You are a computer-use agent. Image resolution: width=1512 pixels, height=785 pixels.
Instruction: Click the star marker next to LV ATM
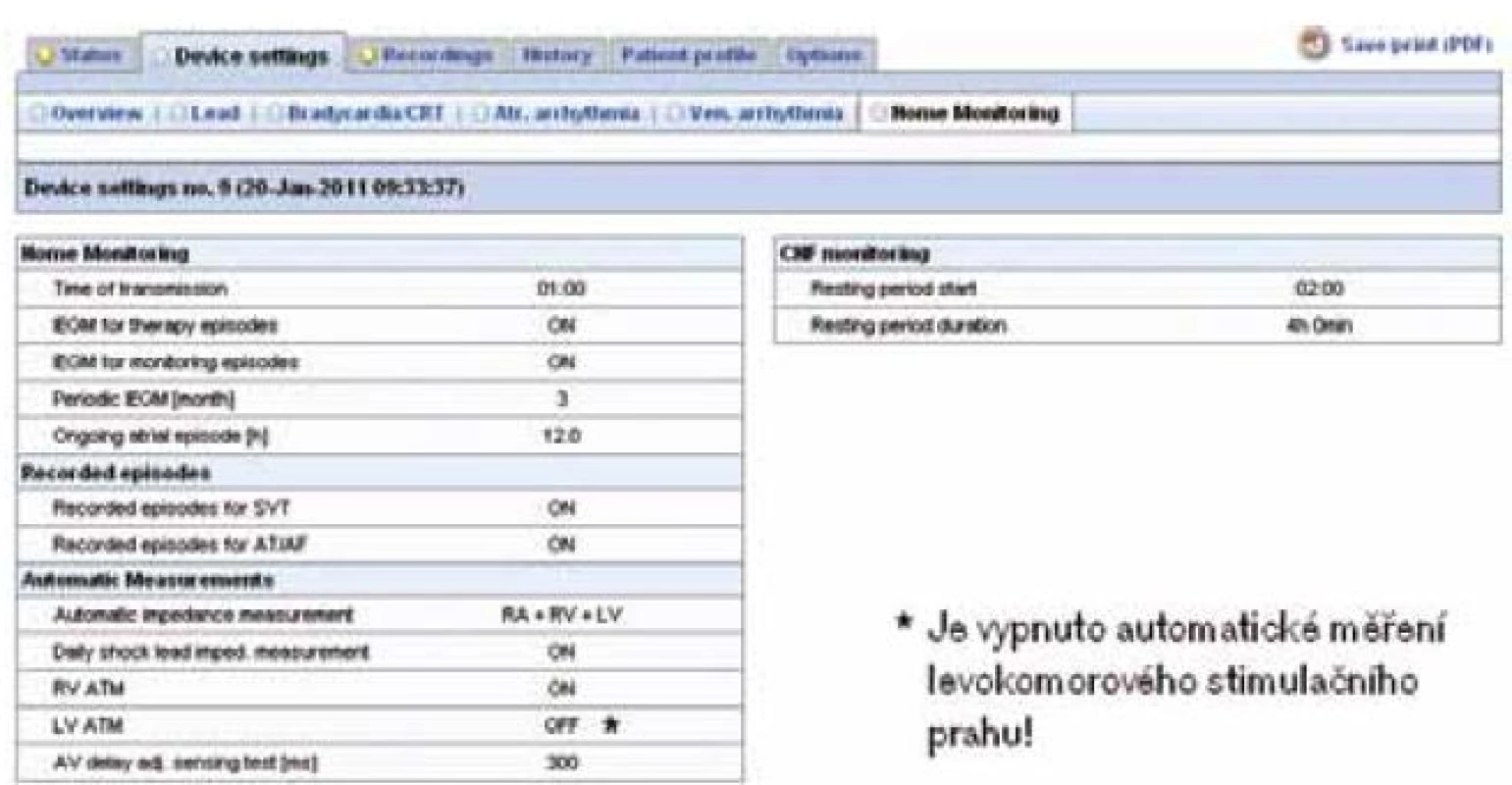(x=610, y=725)
